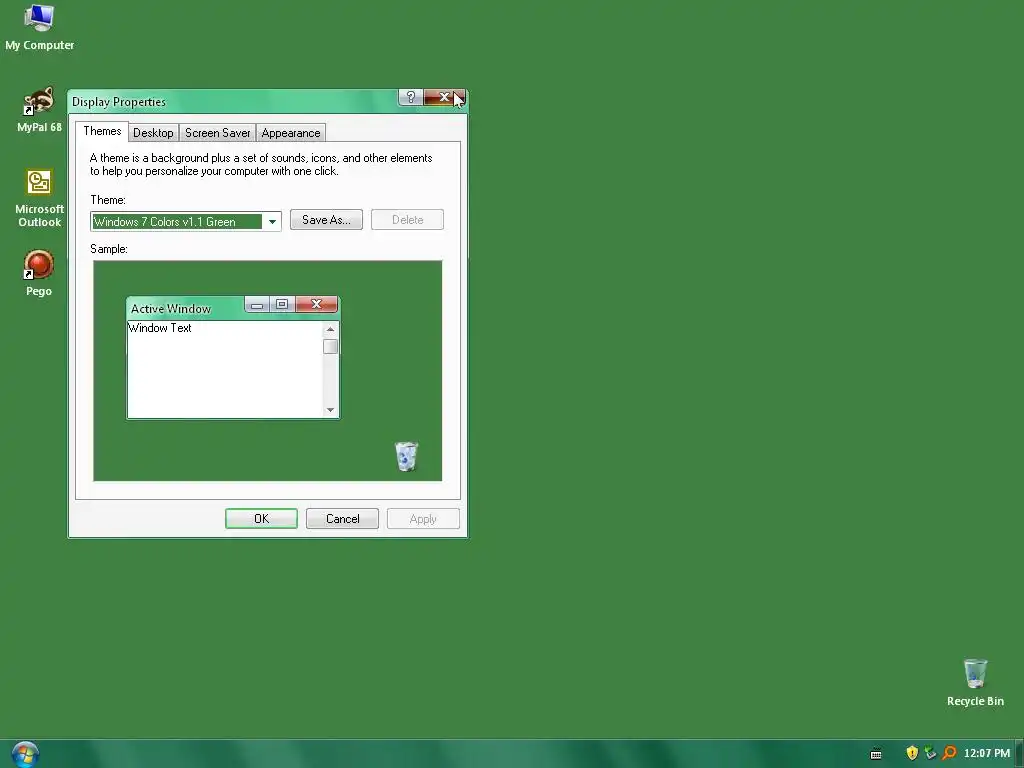Image resolution: width=1024 pixels, height=768 pixels.
Task: Click the sample window scrollbar thumb
Action: (330, 346)
